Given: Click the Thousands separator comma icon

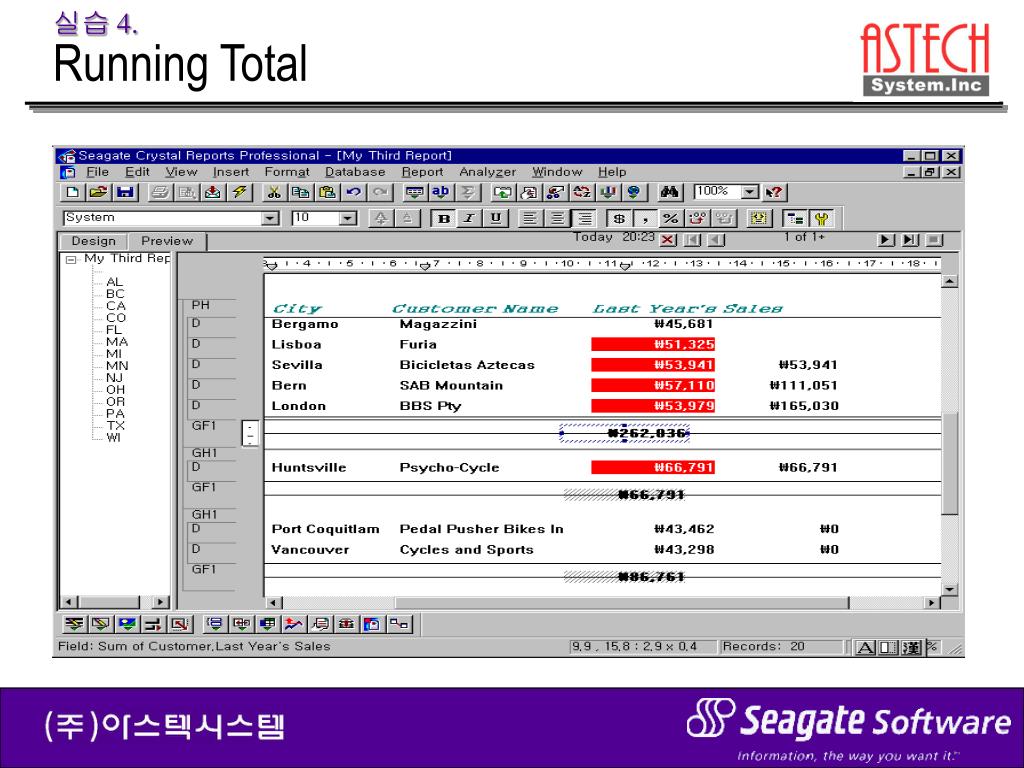Looking at the screenshot, I should coord(645,219).
